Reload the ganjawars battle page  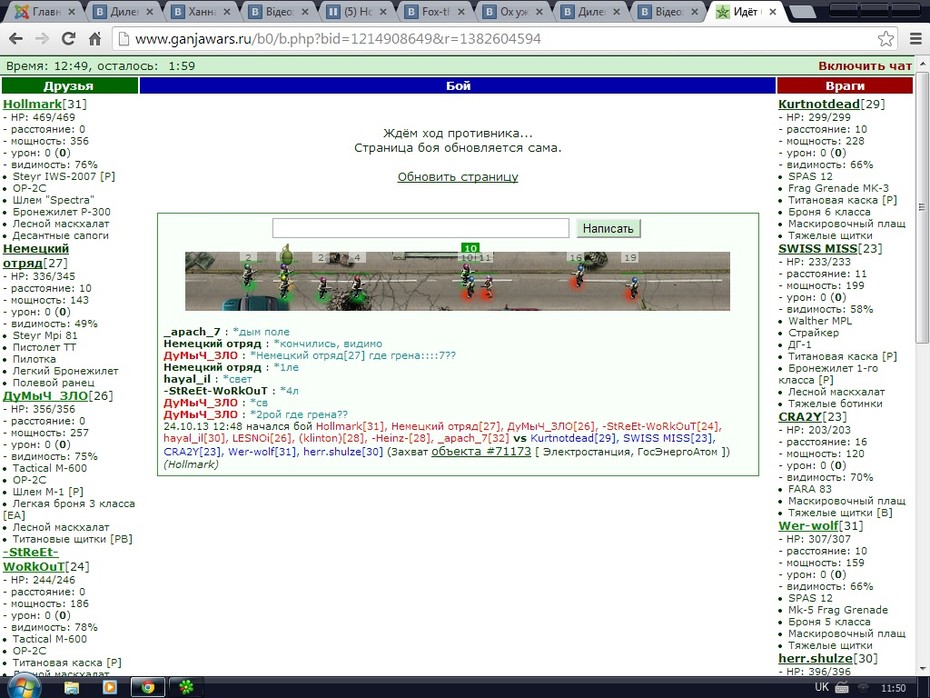pos(69,39)
